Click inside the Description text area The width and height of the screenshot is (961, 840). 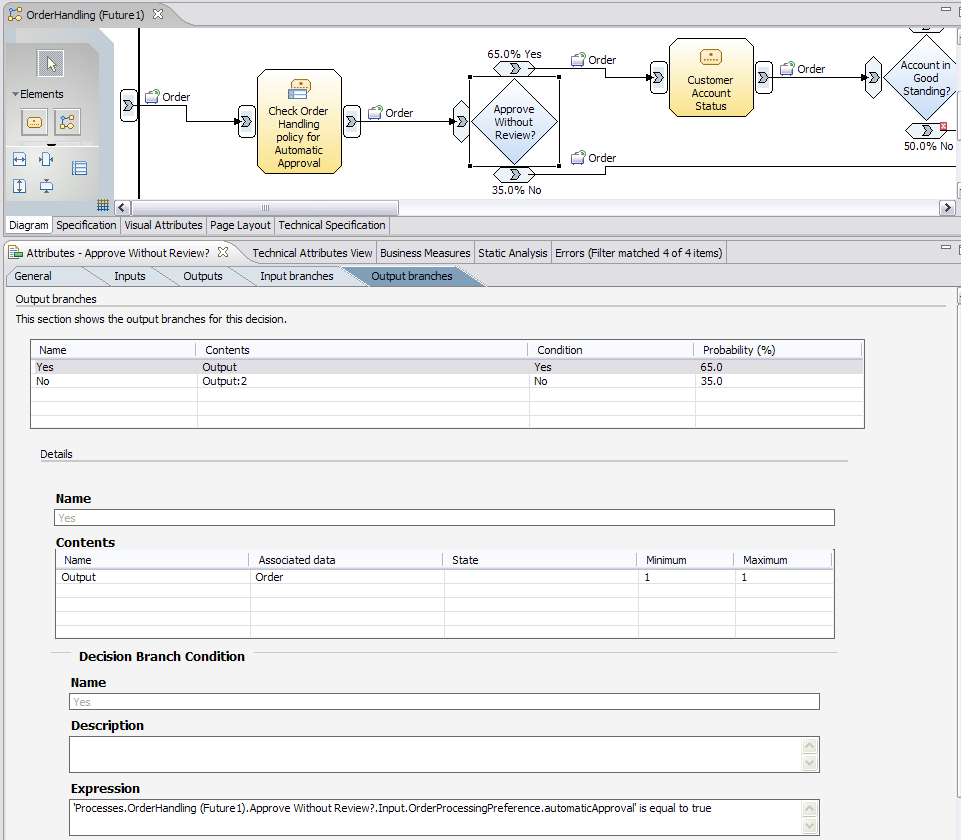click(x=435, y=754)
